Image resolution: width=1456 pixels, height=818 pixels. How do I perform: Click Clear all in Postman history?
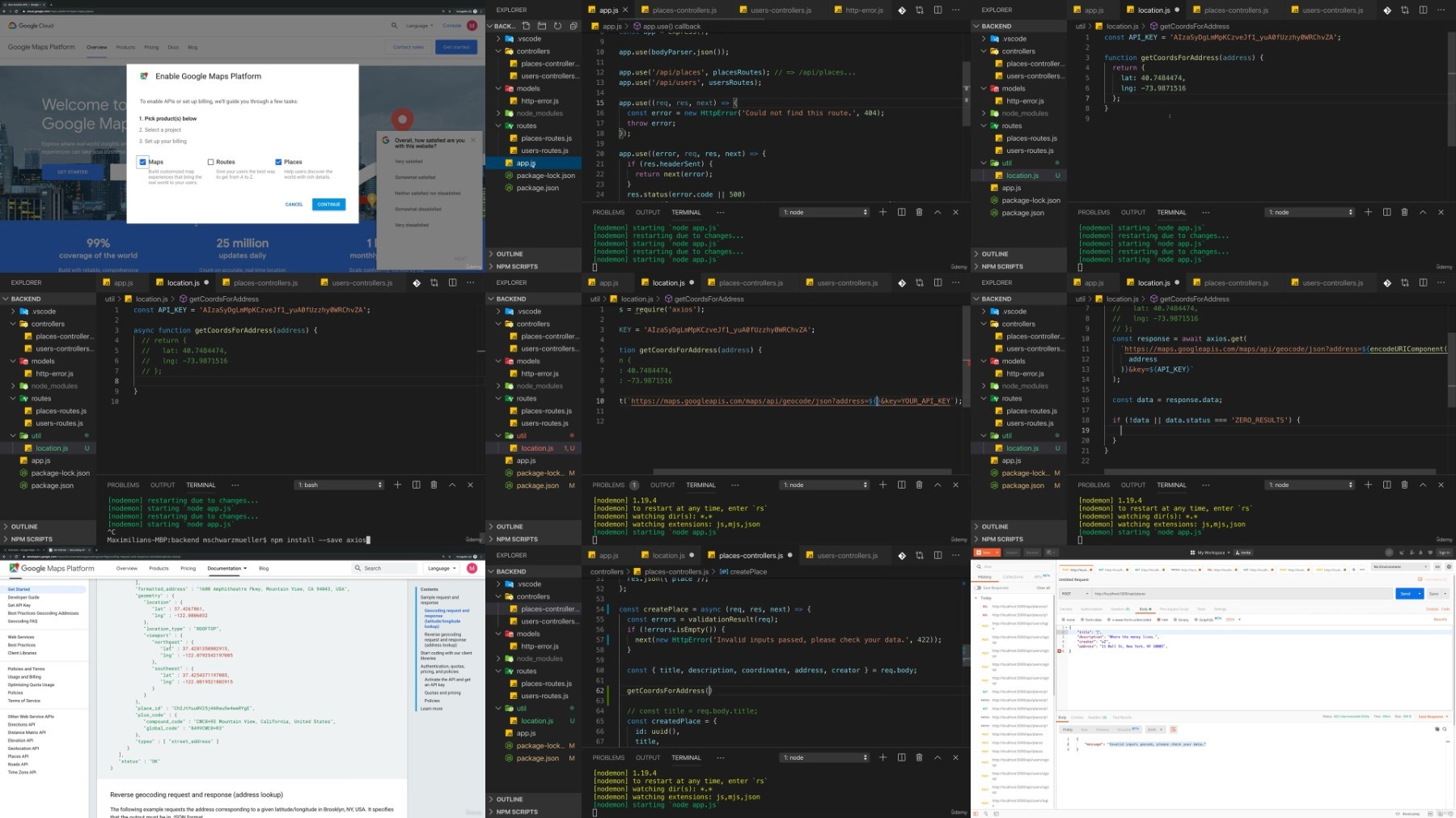1043,587
